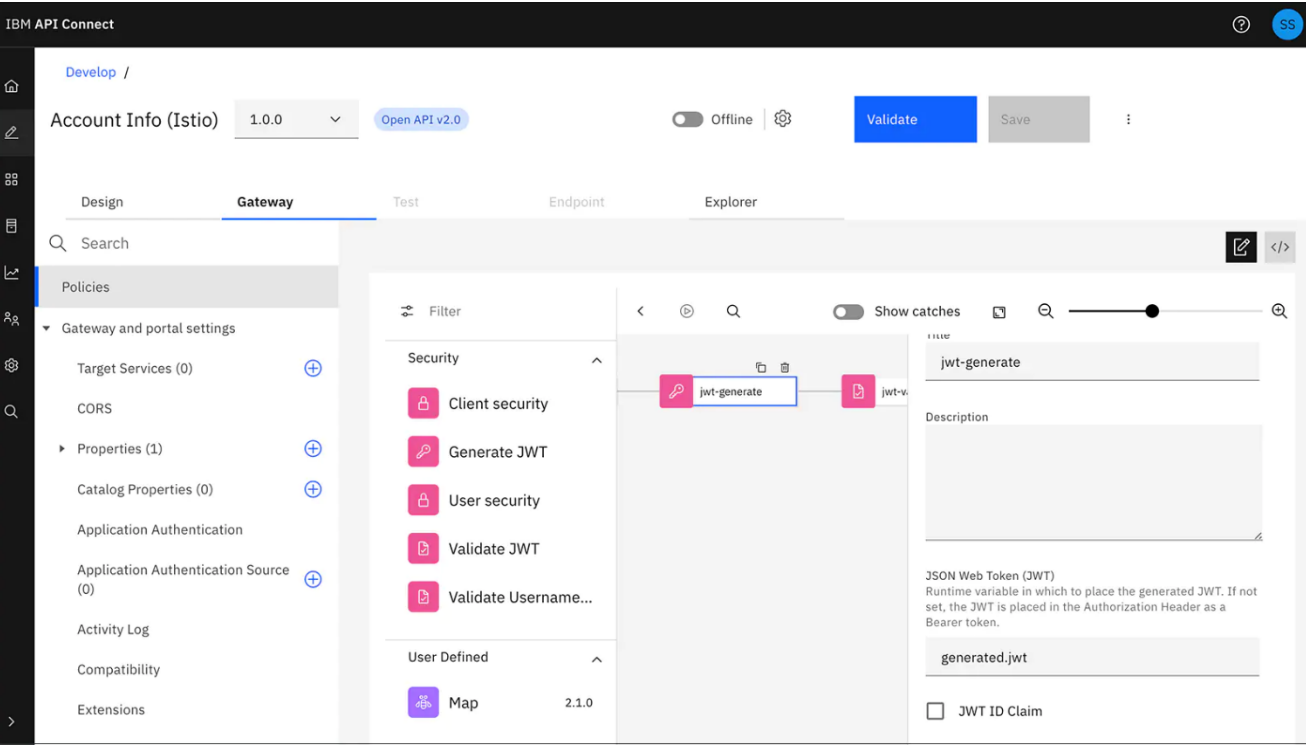Add a Property with plus icon

[x=313, y=449]
